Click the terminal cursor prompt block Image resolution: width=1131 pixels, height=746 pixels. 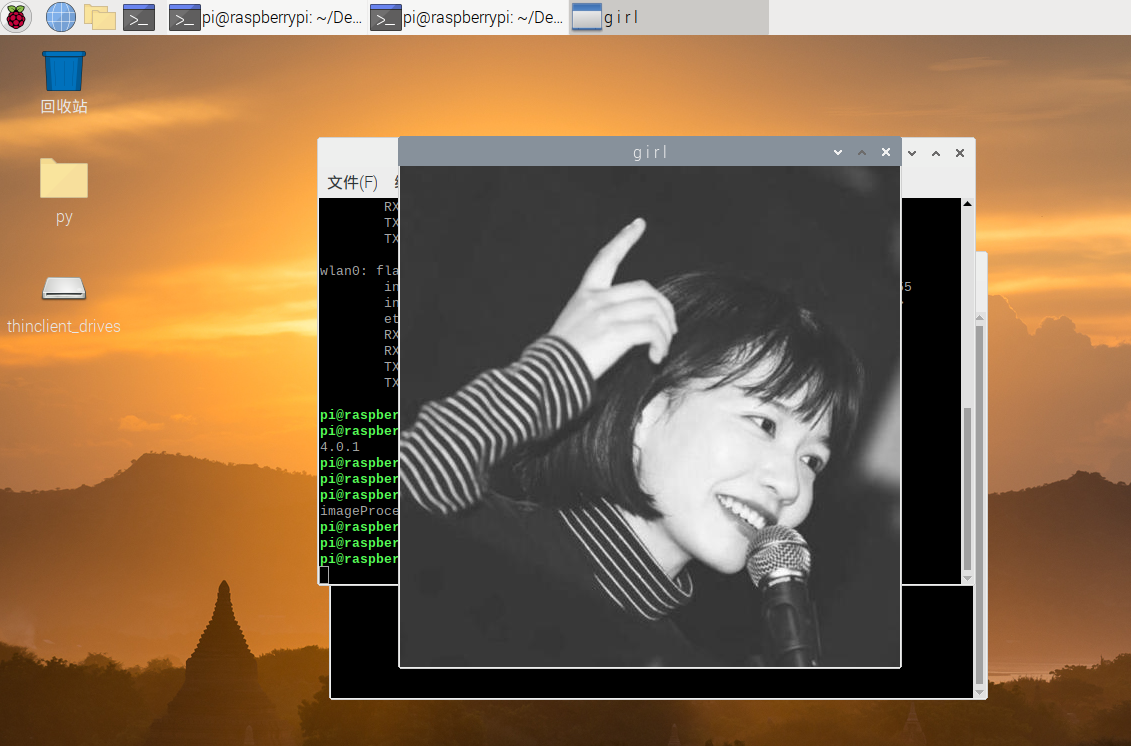(325, 575)
